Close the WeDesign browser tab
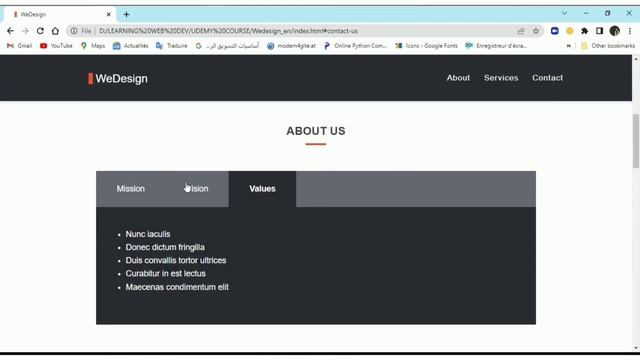This screenshot has width=640, height=360. [x=109, y=14]
